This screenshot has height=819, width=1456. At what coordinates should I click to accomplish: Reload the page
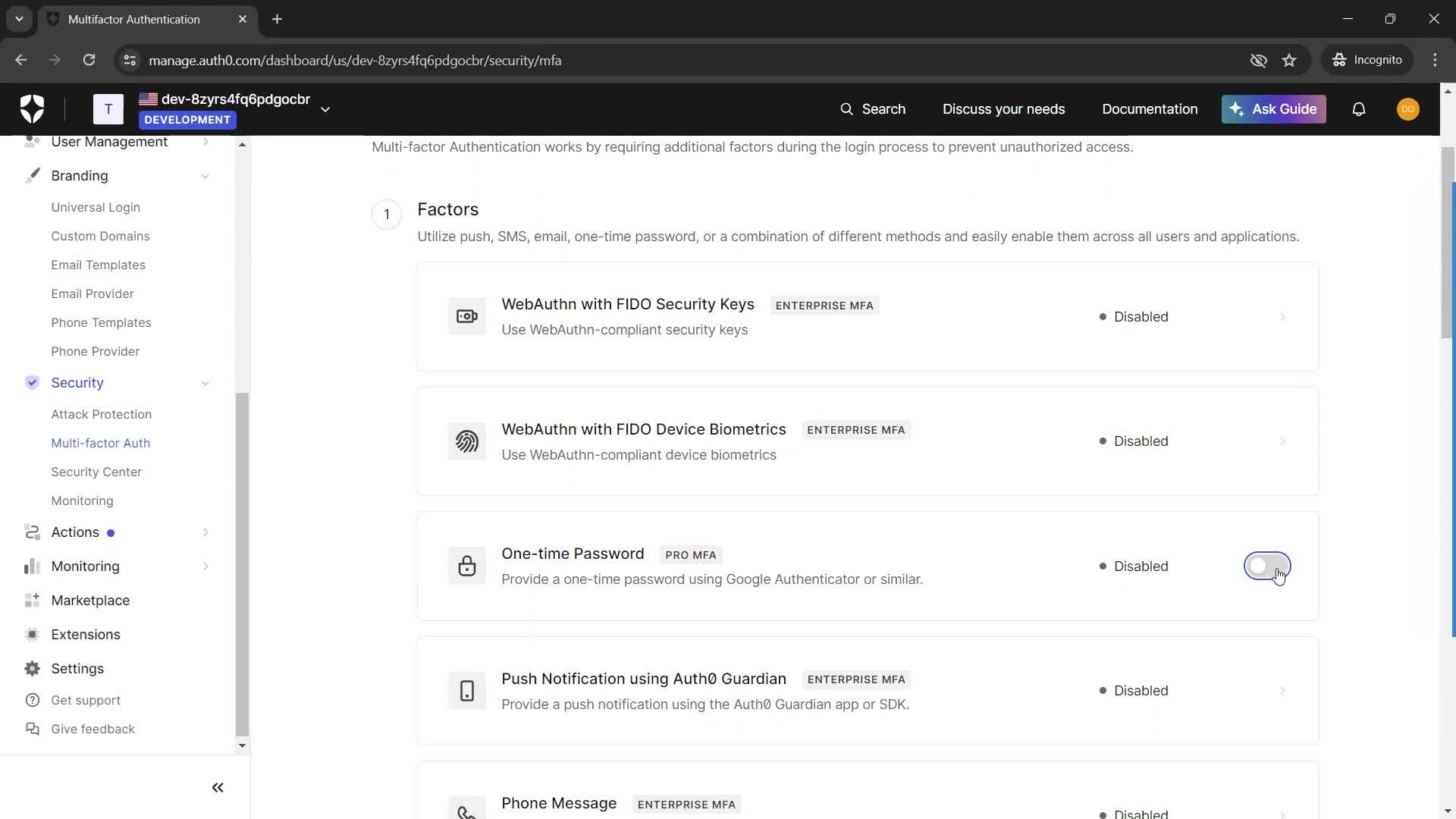pos(89,60)
